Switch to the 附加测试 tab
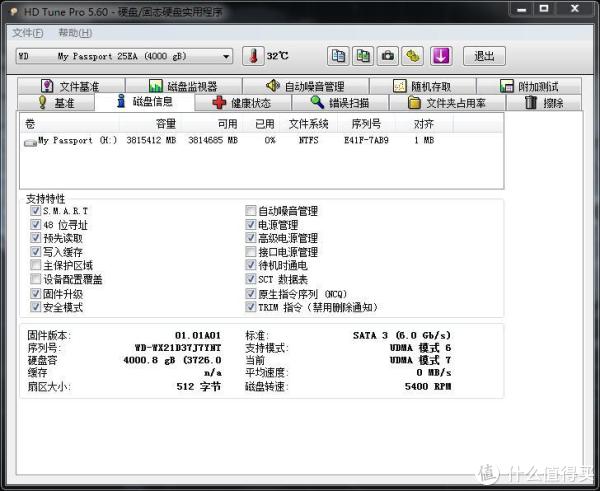 [529, 86]
